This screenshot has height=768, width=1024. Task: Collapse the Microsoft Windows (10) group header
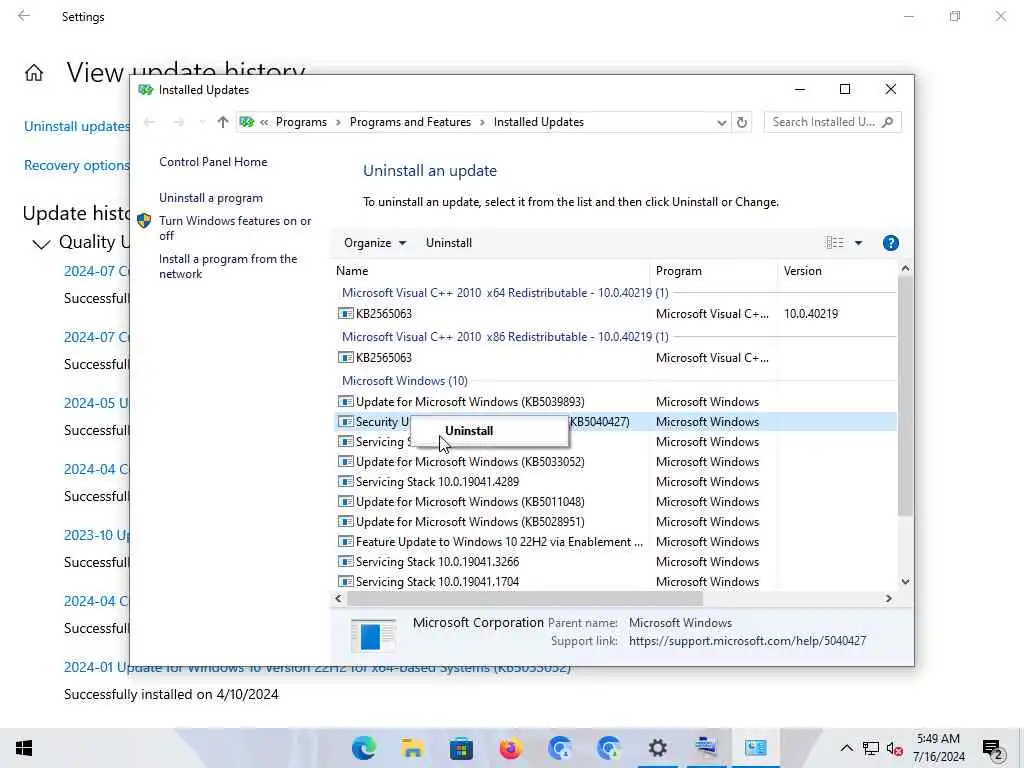coord(404,381)
